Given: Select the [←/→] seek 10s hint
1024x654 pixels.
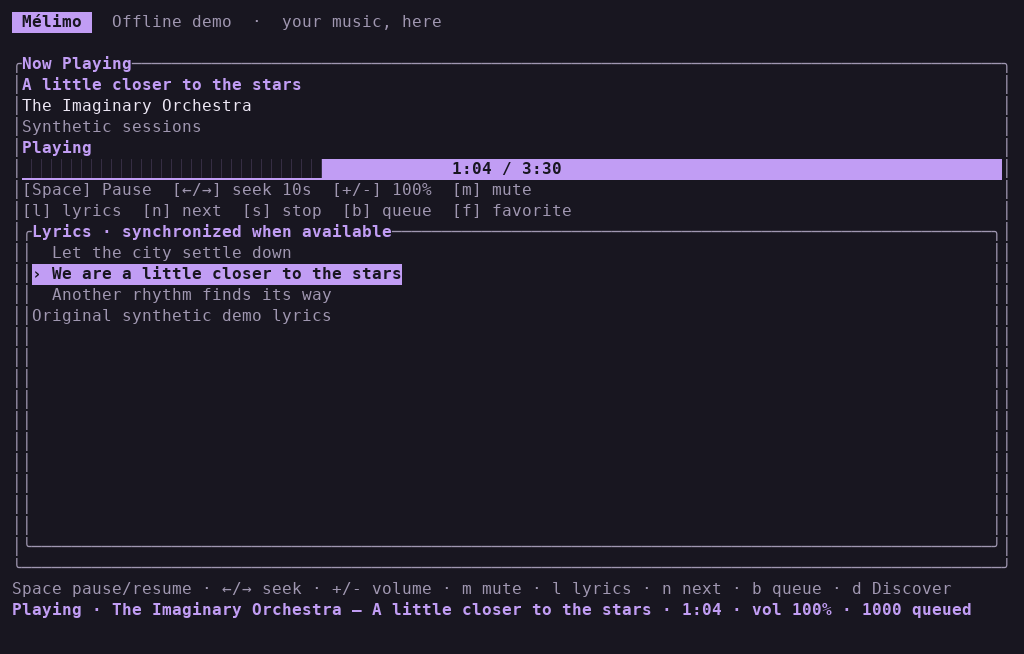Looking at the screenshot, I should (x=242, y=189).
